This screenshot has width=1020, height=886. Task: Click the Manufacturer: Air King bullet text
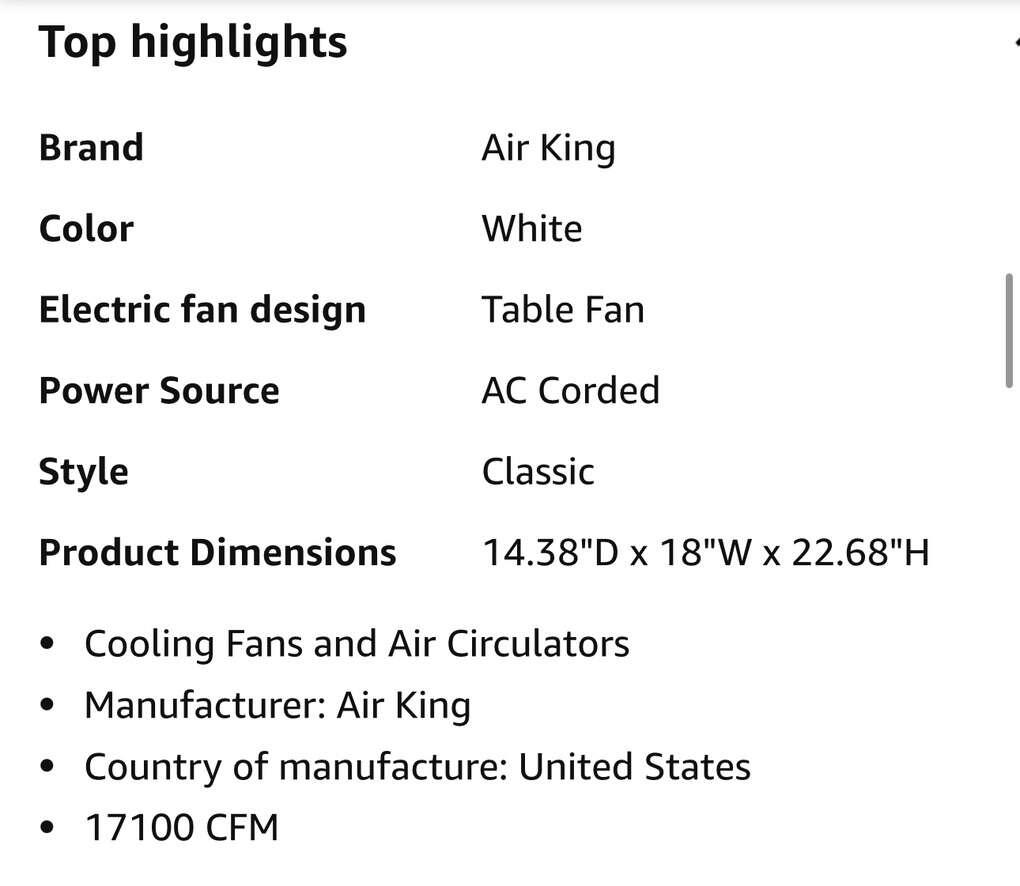[277, 706]
